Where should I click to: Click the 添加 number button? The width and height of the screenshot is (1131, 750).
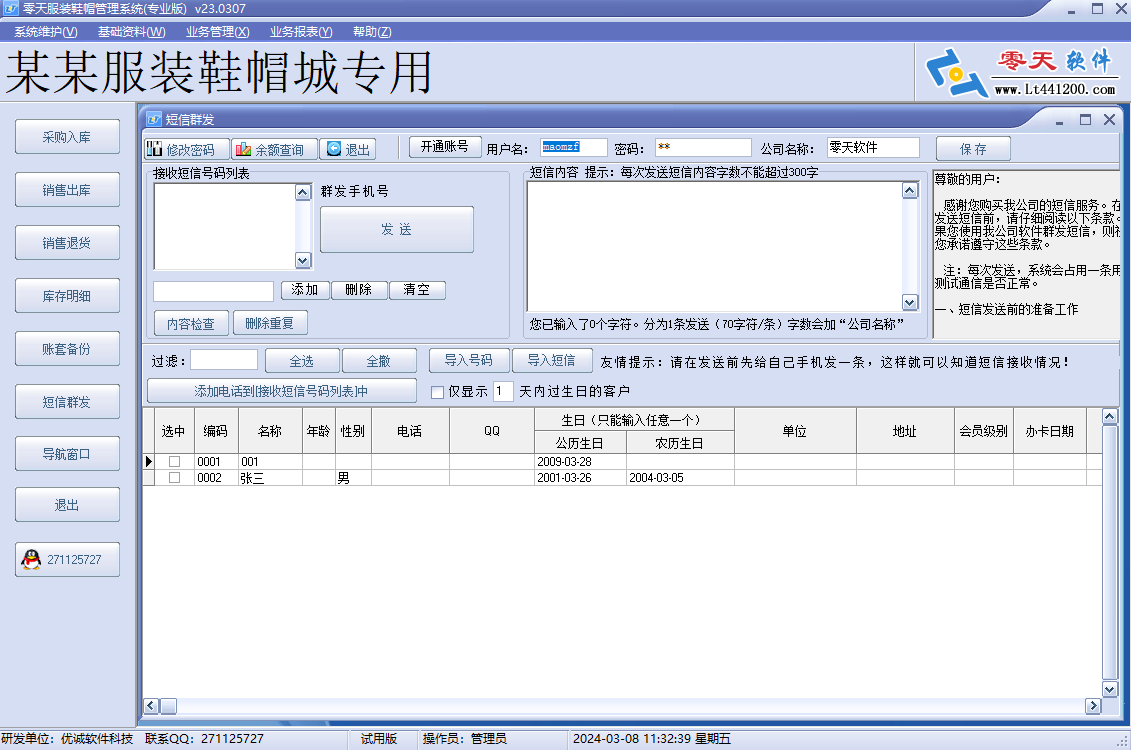(x=305, y=290)
